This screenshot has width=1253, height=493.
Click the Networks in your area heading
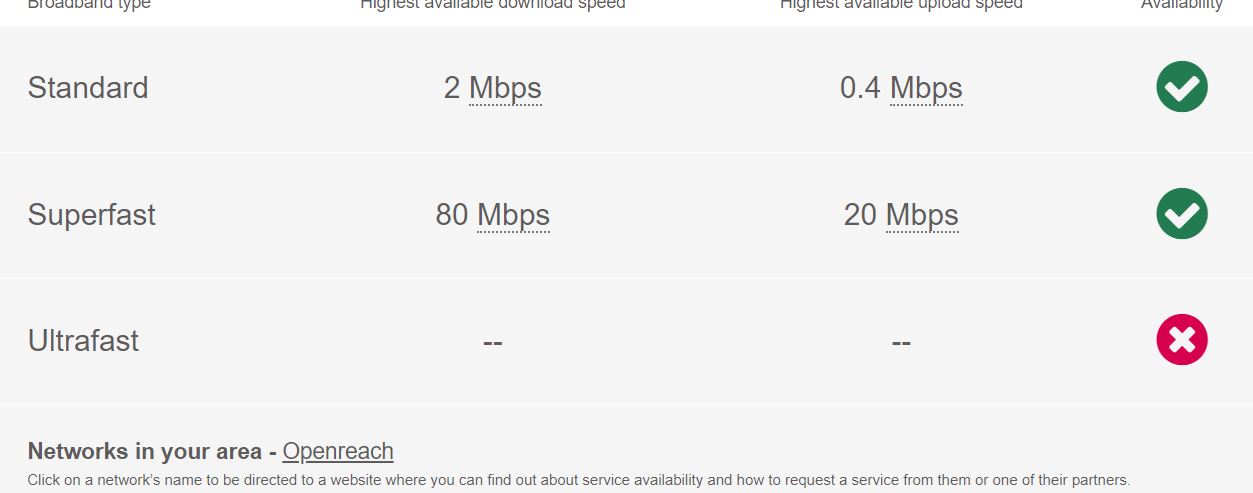[x=146, y=451]
